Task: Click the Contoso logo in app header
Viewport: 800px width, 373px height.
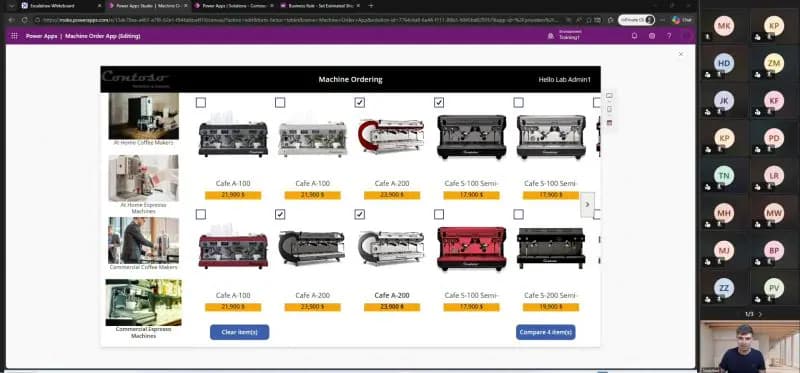Action: (135, 79)
